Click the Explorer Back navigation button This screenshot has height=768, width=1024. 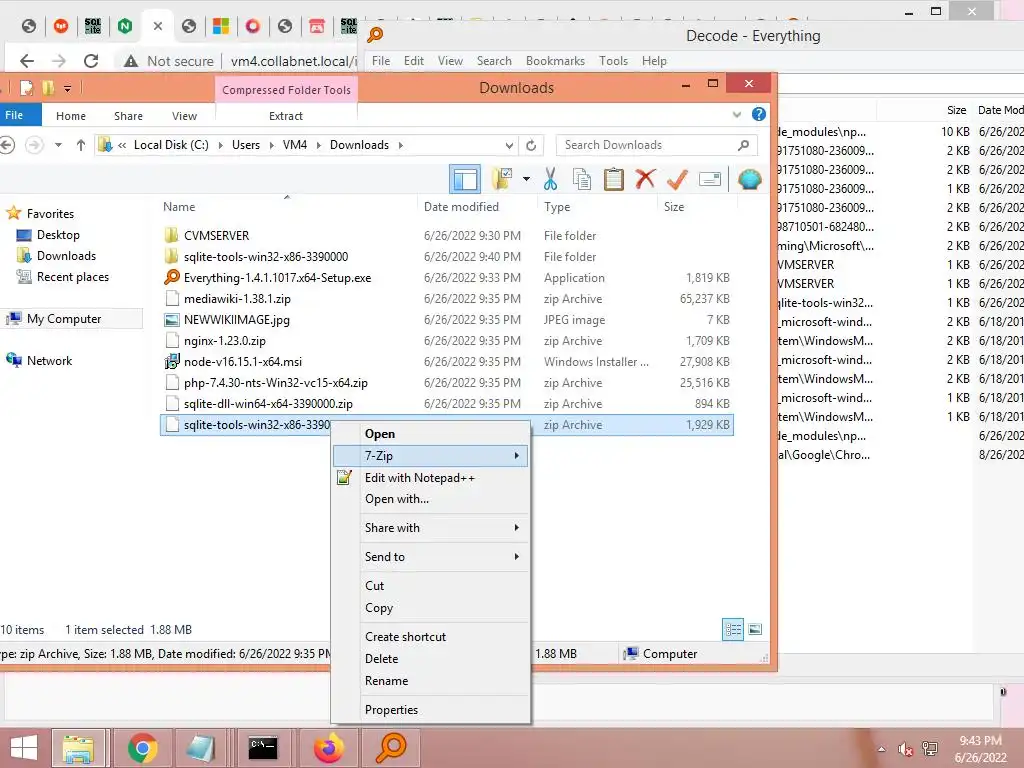click(7, 144)
